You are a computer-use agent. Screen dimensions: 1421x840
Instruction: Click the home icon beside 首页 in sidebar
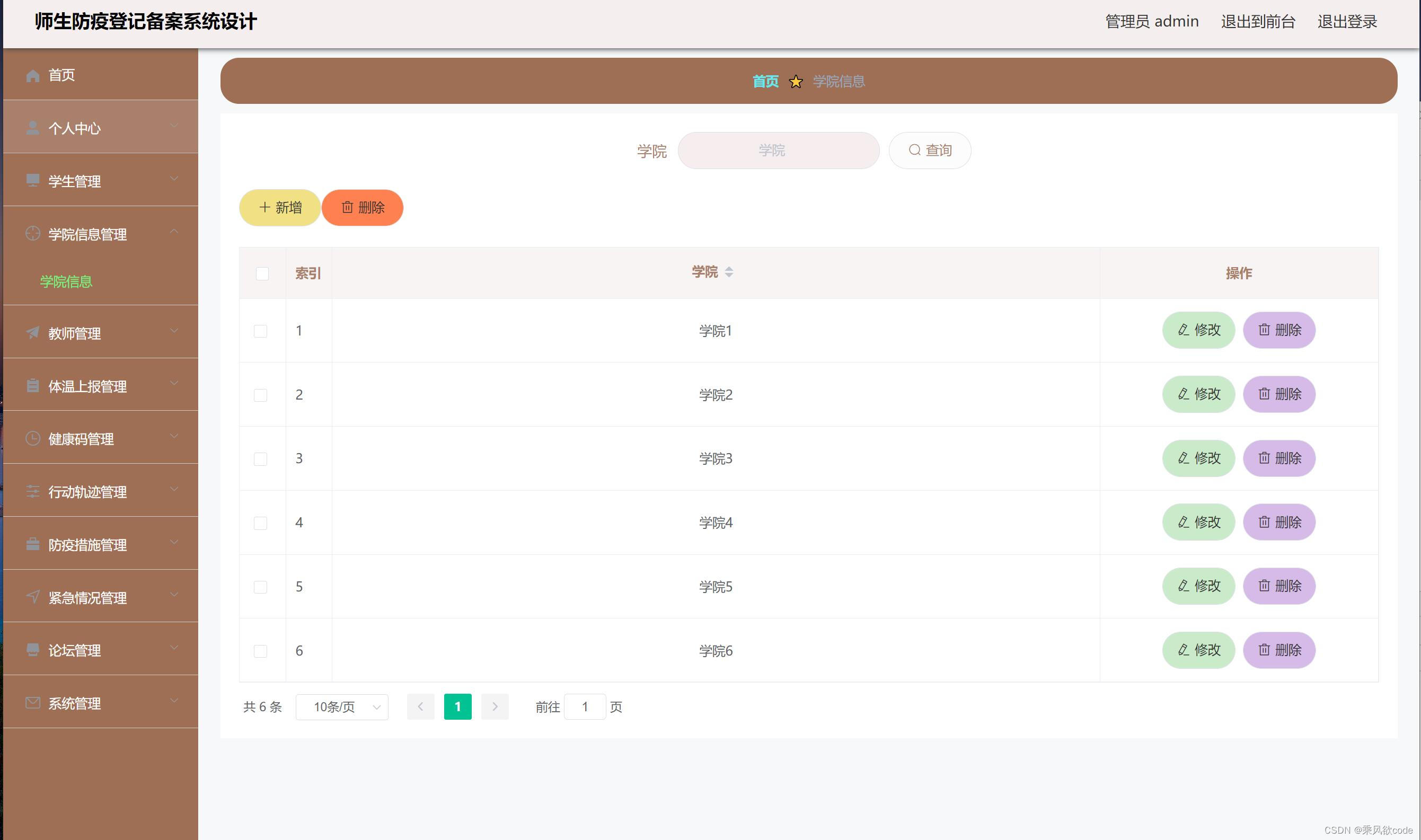33,75
